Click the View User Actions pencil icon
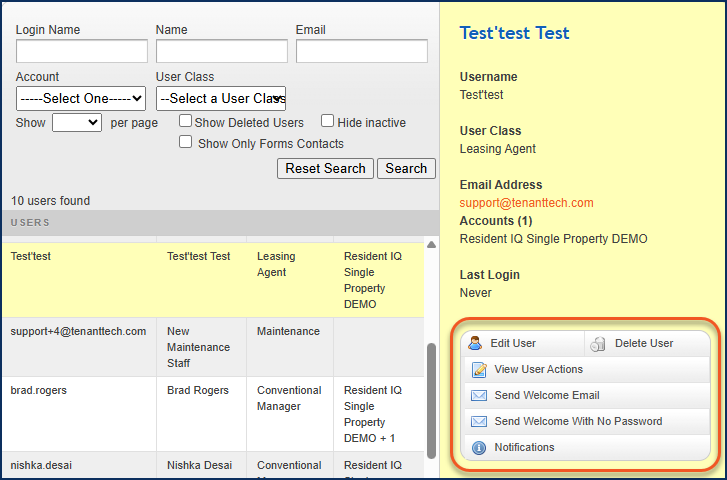The image size is (727, 480). pos(479,370)
